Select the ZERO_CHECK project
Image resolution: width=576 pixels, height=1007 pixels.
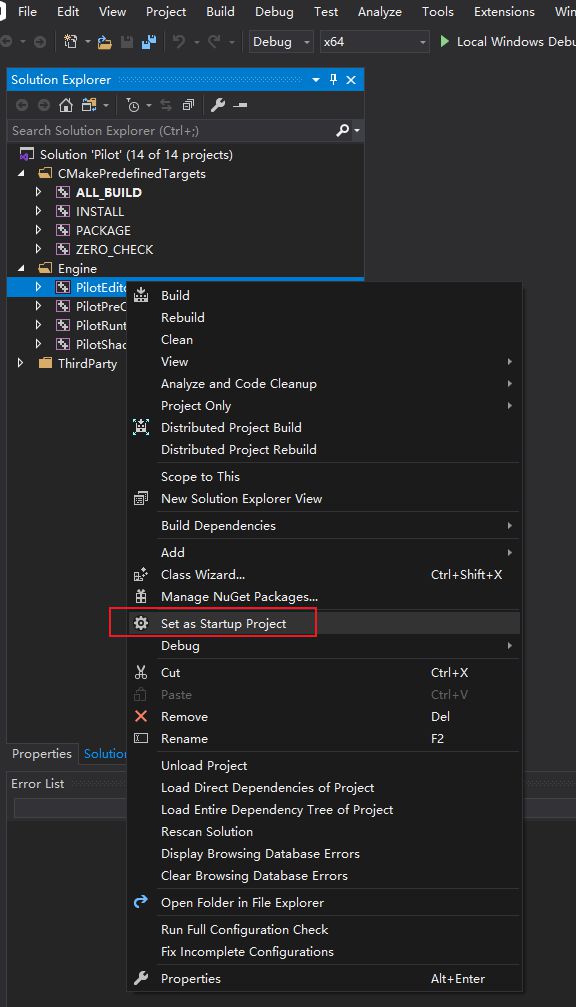pos(114,249)
